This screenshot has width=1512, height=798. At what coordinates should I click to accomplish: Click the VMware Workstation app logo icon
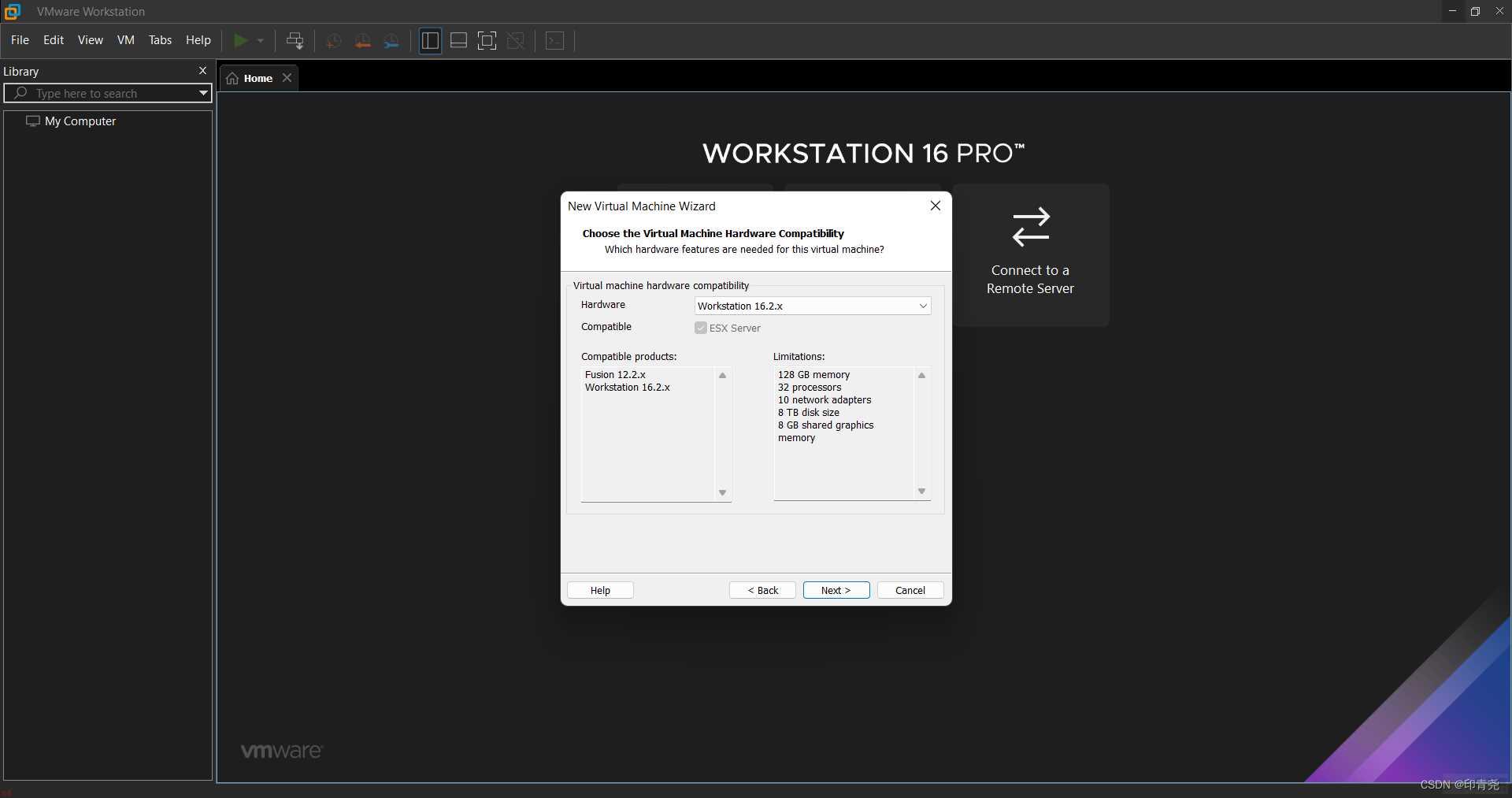[x=13, y=12]
